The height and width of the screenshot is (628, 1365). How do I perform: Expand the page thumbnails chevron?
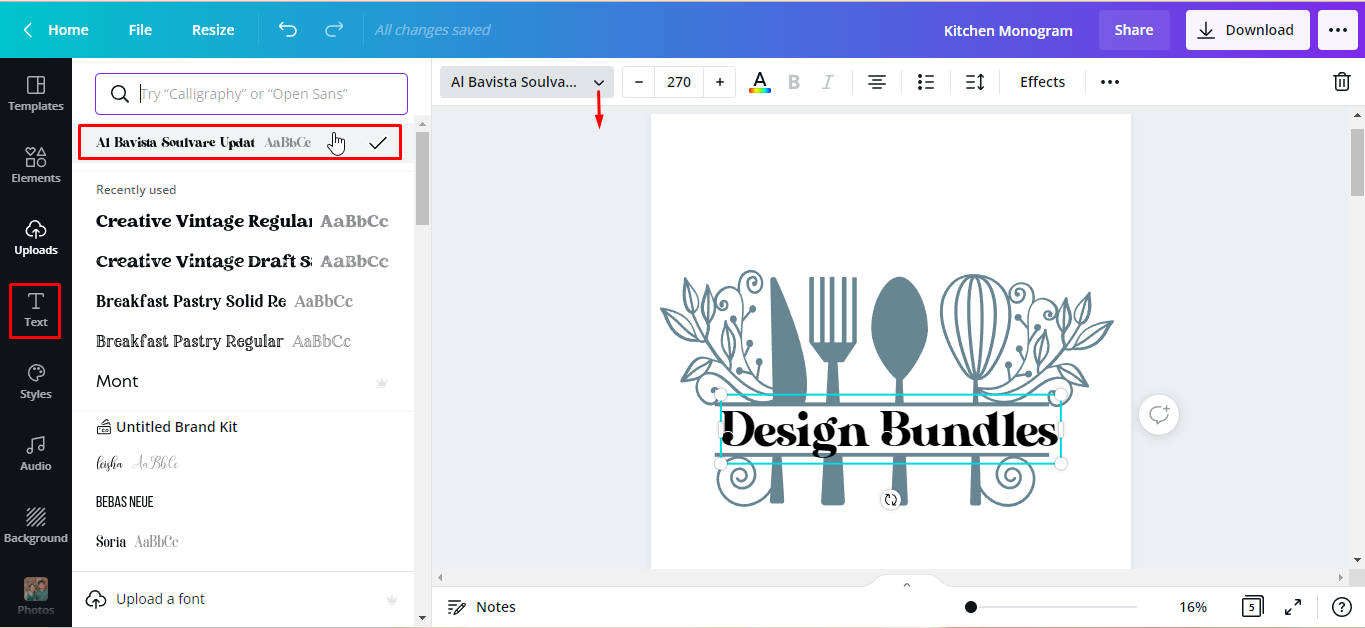pyautogui.click(x=907, y=584)
